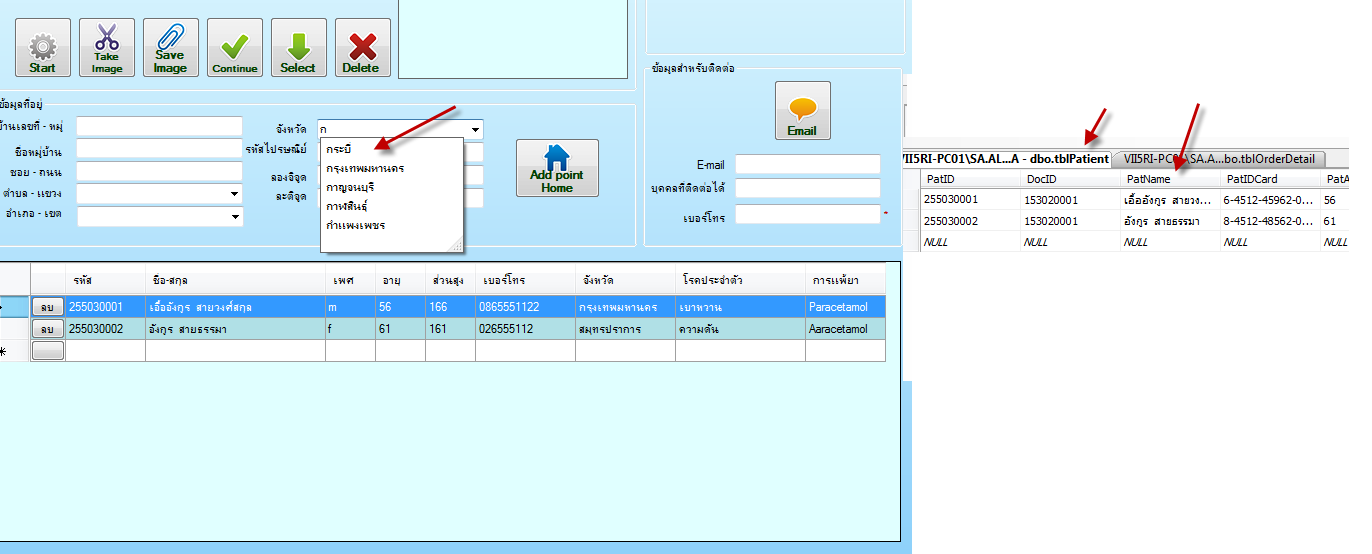Click PatIDCard column header in SQL table
Viewport: 1372px width, 554px height.
1270,179
